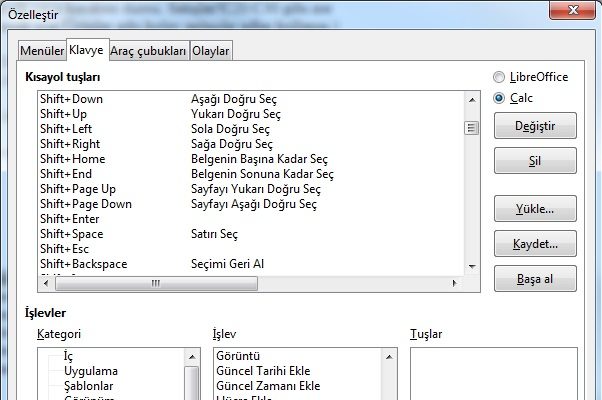Viewport: 602px width, 400px height.
Task: Switch to the Menüler tab
Action: [x=42, y=50]
